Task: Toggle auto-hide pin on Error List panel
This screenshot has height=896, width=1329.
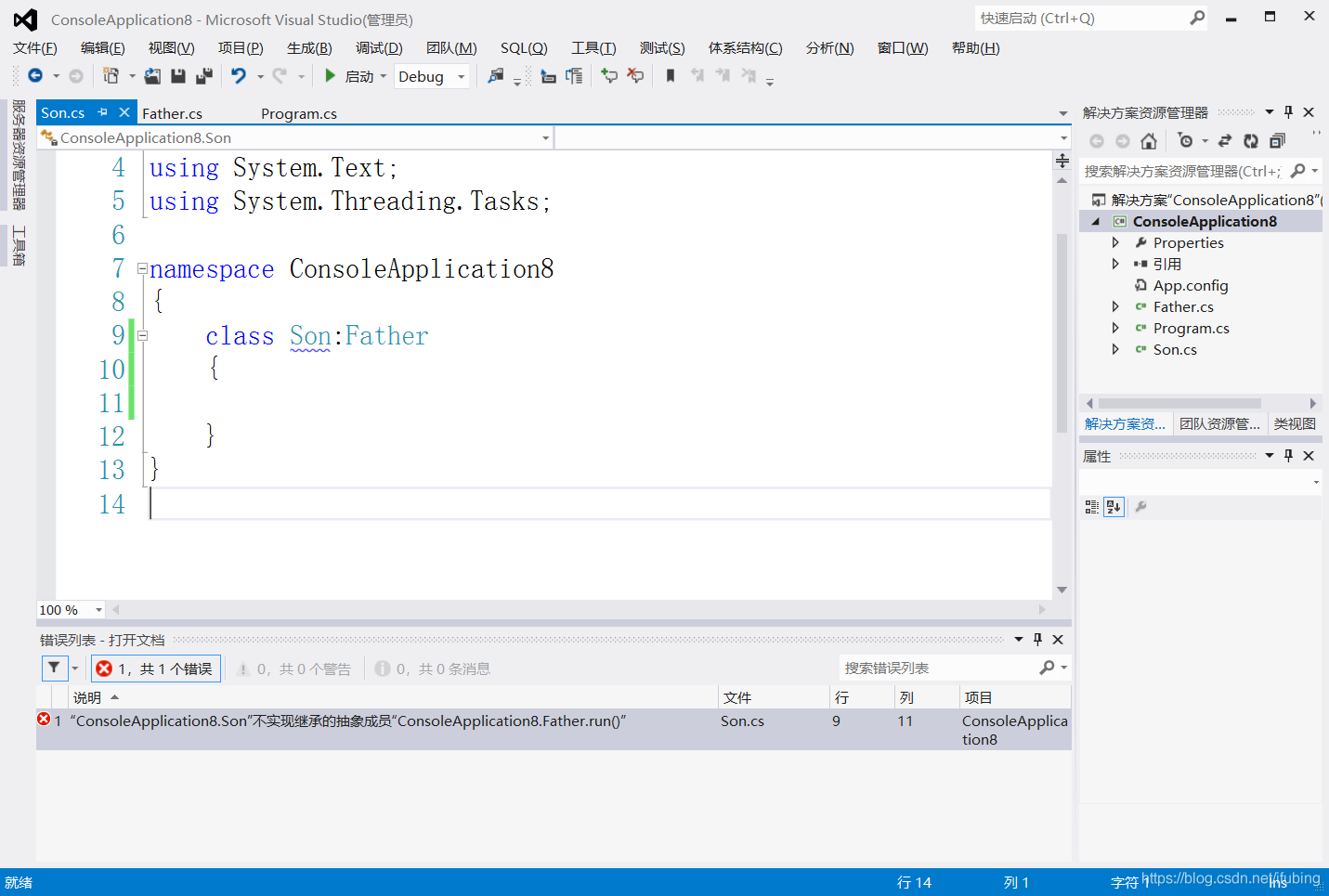Action: (1037, 640)
